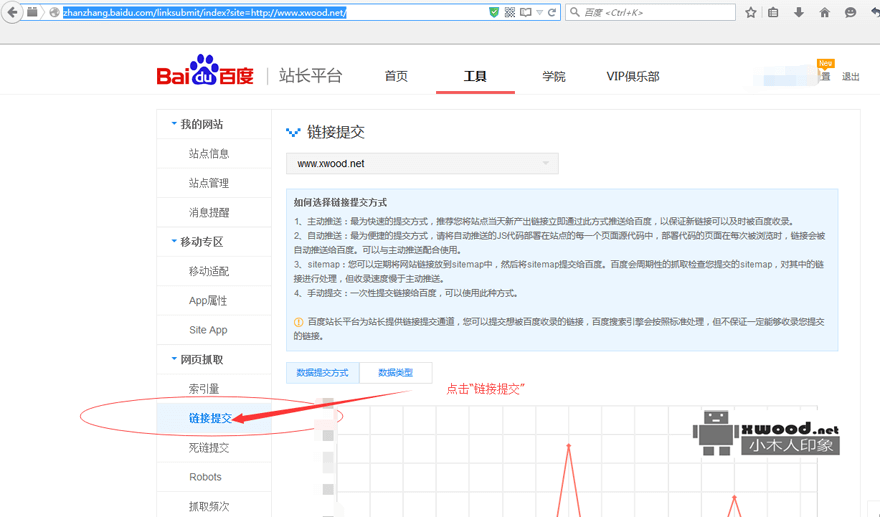
Task: Click the orange warning info icon
Action: pyautogui.click(x=299, y=322)
